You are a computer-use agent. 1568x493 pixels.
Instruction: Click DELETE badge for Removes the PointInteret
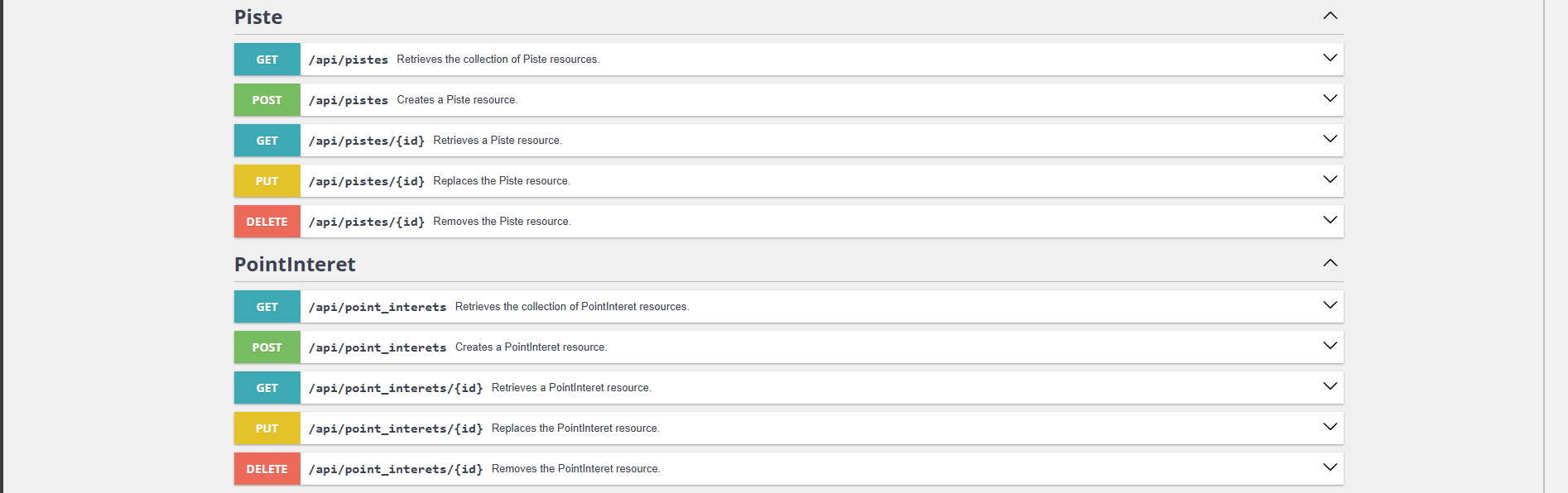[267, 469]
